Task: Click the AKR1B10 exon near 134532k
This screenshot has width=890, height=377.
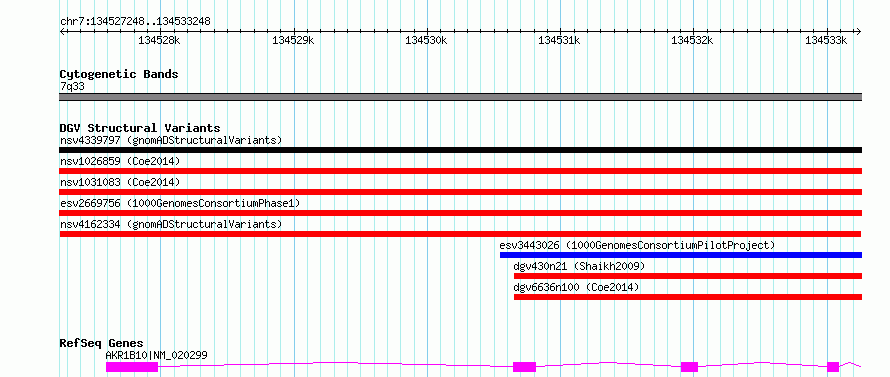Action: [x=689, y=367]
